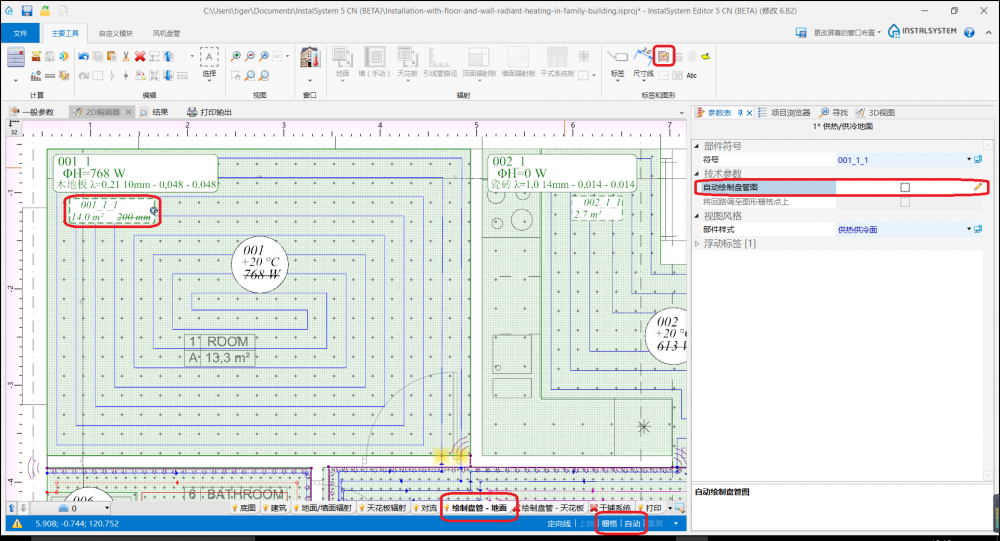Expand the 浮动标签 [1] section
Screen dimensions: 1000x541
[x=698, y=243]
